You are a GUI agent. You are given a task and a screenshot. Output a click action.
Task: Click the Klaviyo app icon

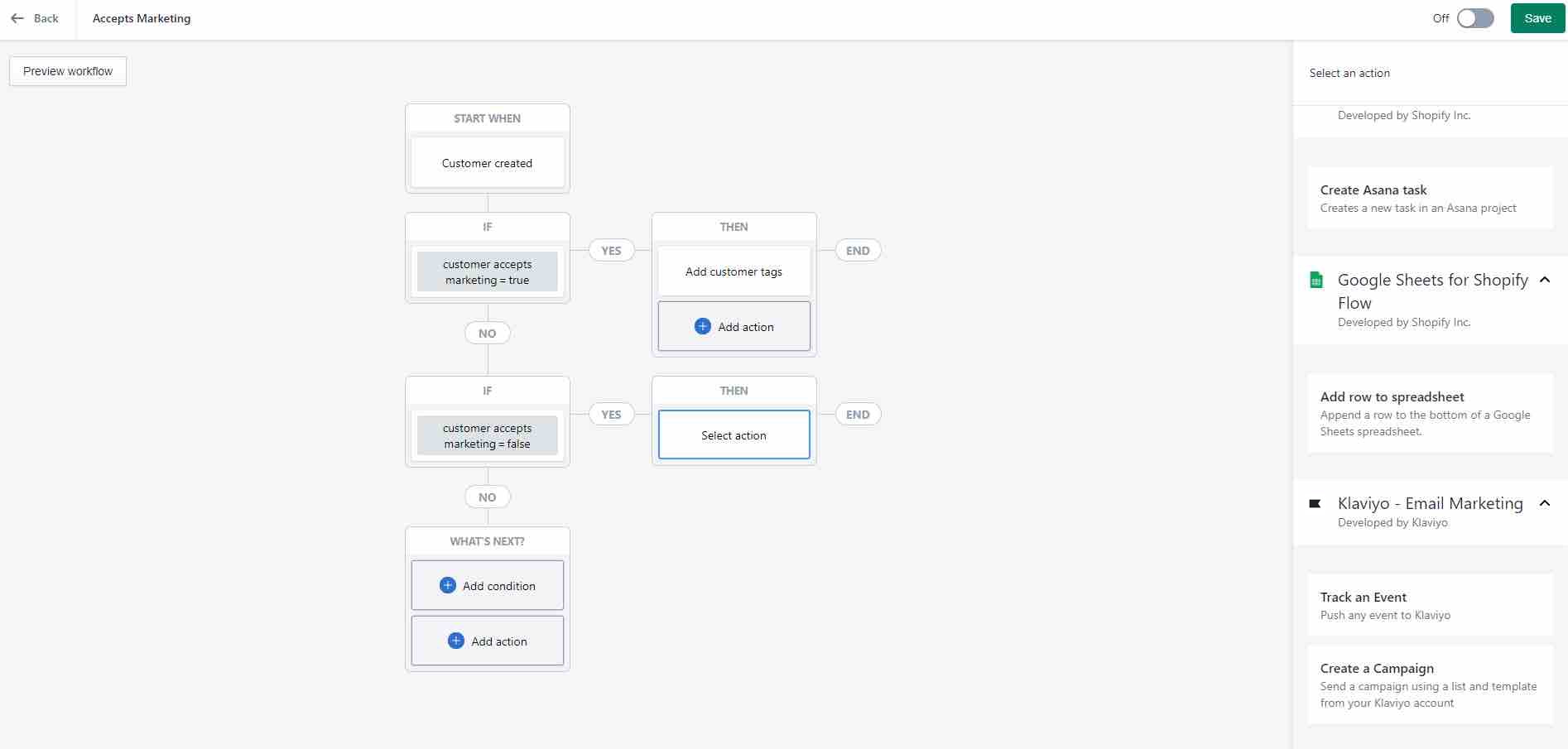tap(1315, 503)
